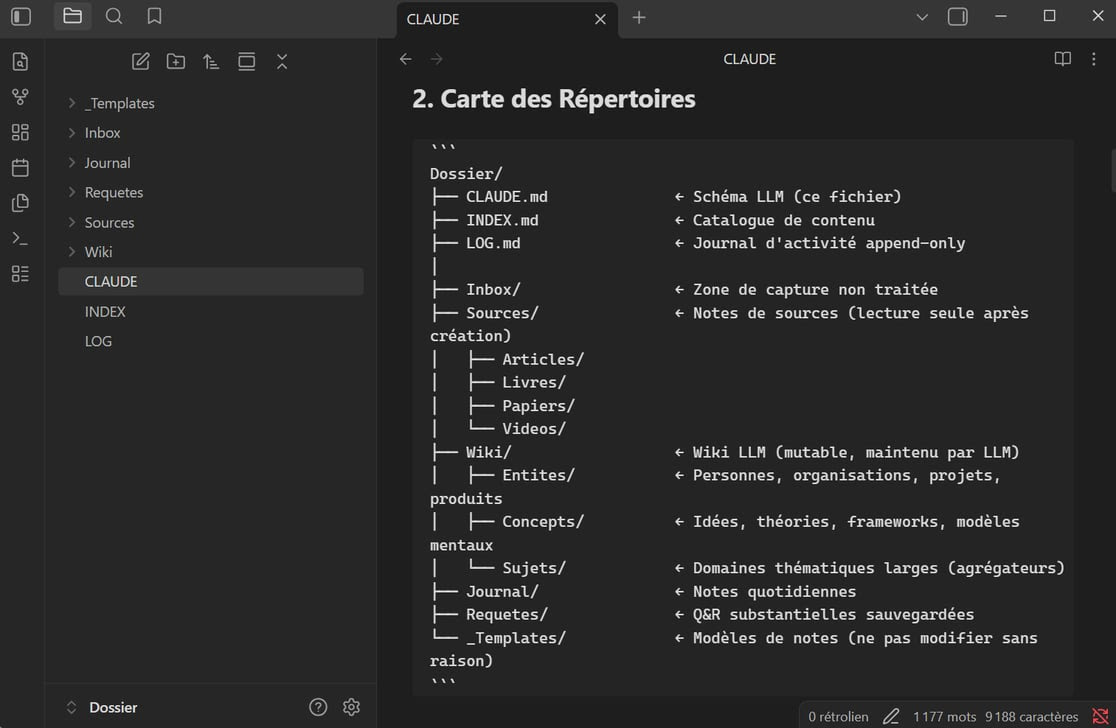Open help icon

coord(318,707)
